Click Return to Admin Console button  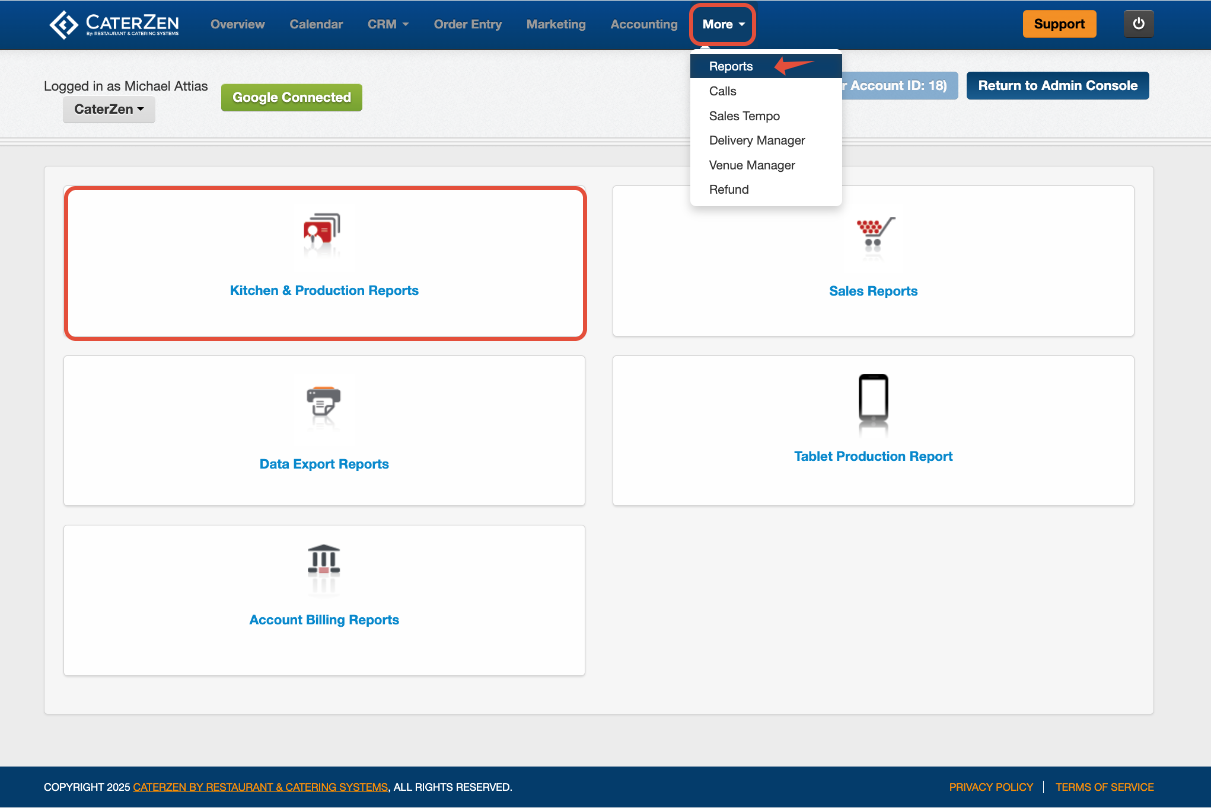tap(1058, 85)
